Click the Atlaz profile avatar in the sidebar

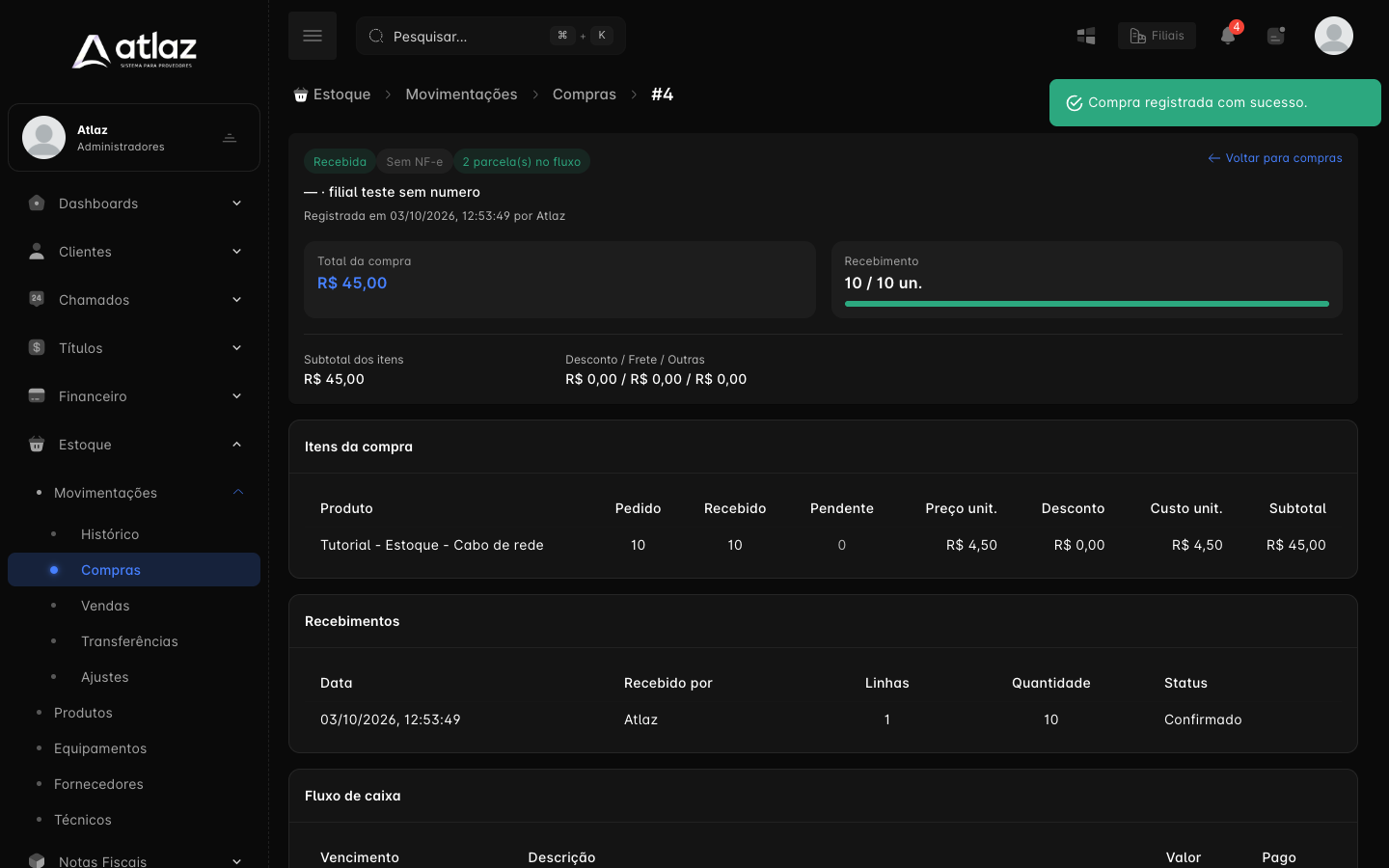[43, 137]
